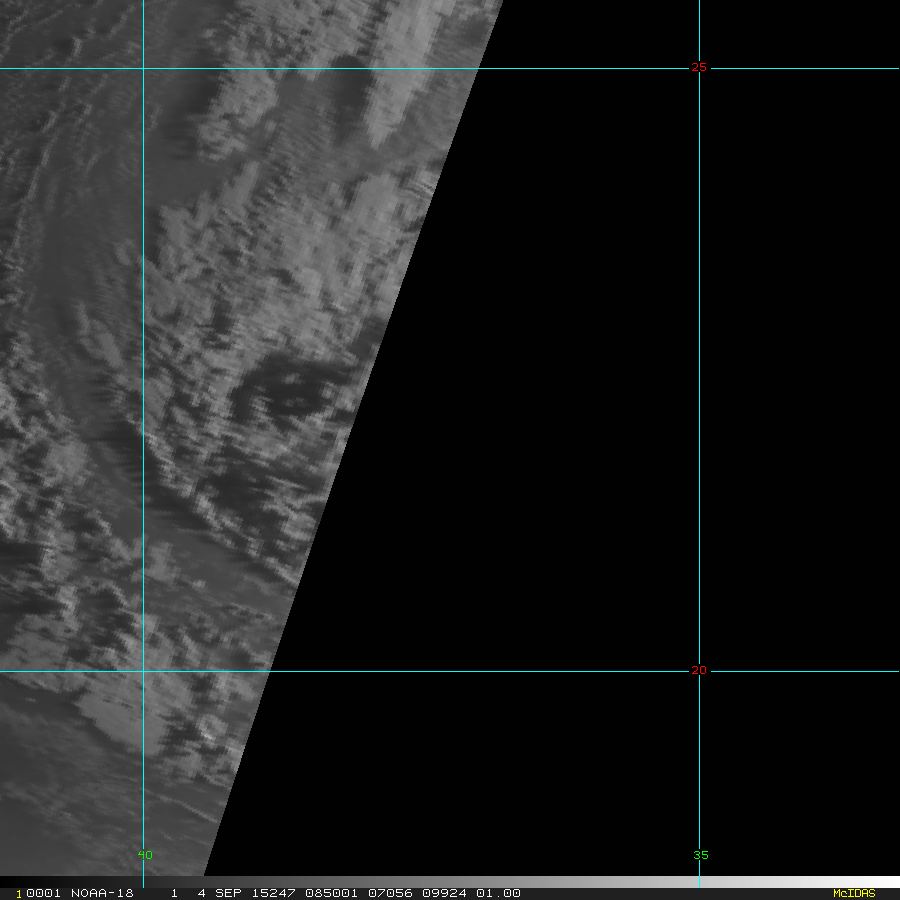Click the white end of grayscale bar

pos(885,882)
